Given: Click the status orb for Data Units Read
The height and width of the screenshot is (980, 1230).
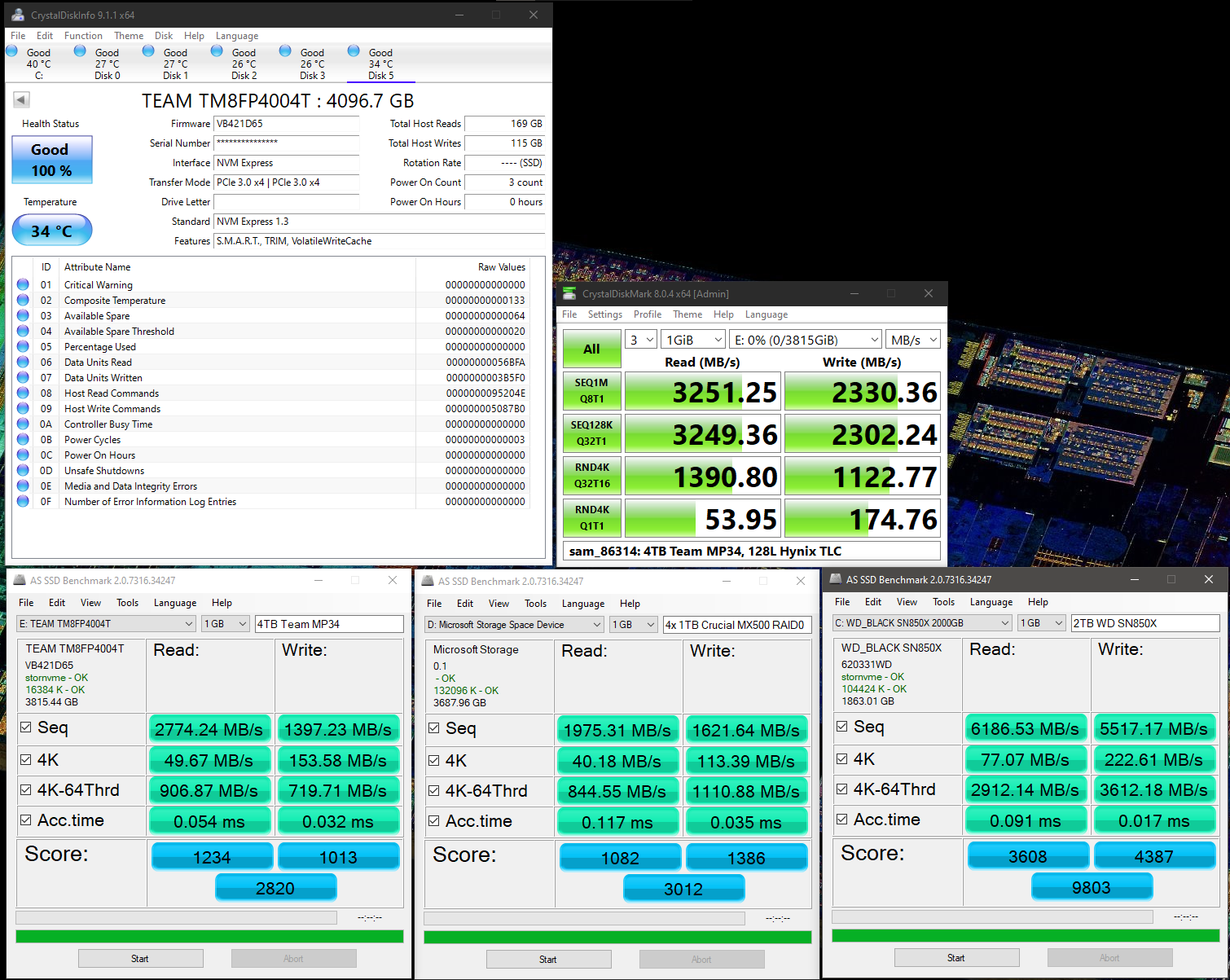Looking at the screenshot, I should point(23,362).
